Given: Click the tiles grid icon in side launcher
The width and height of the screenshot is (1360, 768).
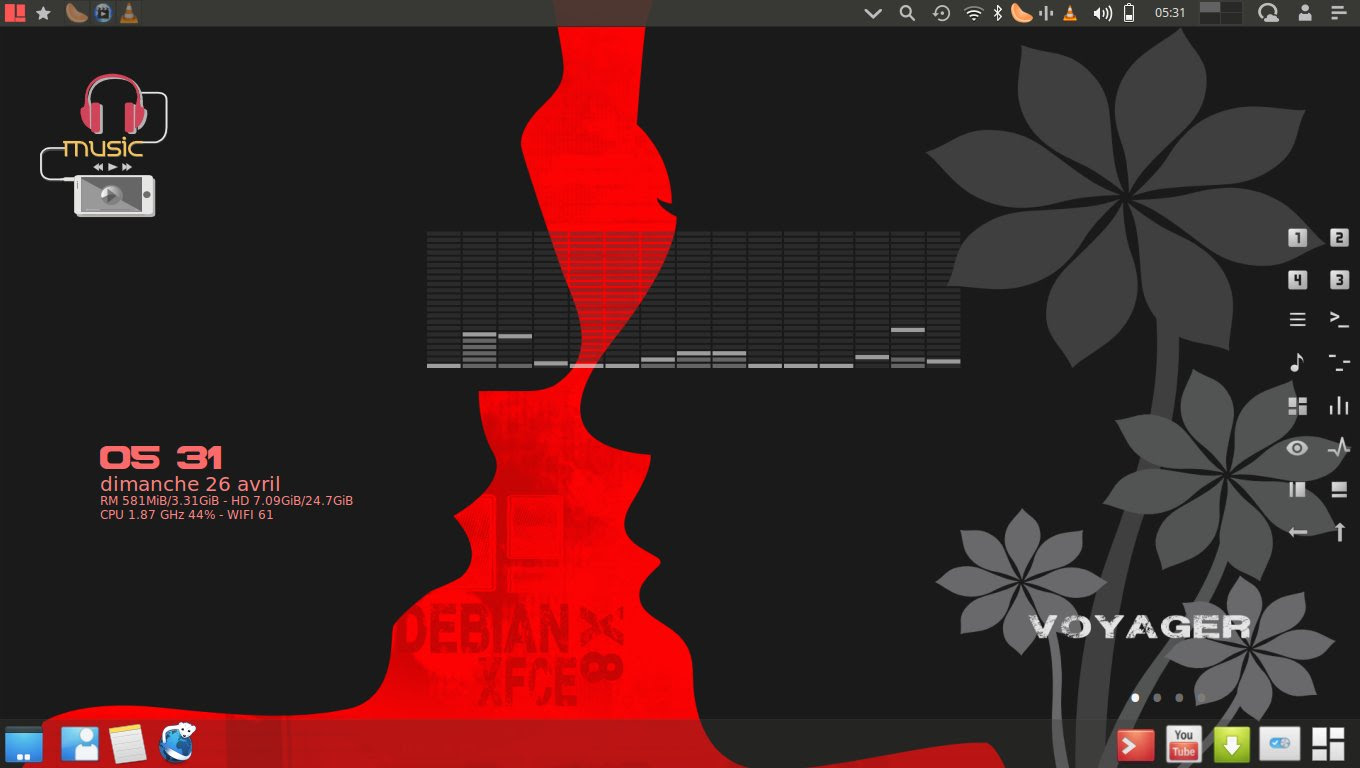Looking at the screenshot, I should (x=1297, y=405).
